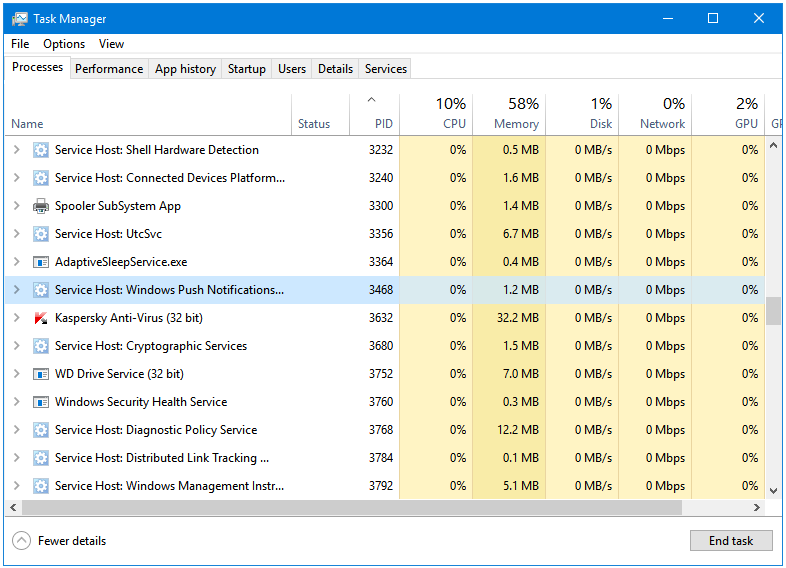Image resolution: width=786 pixels, height=568 pixels.
Task: Click the Diagnostic Policy Service gear icon
Action: pos(41,430)
